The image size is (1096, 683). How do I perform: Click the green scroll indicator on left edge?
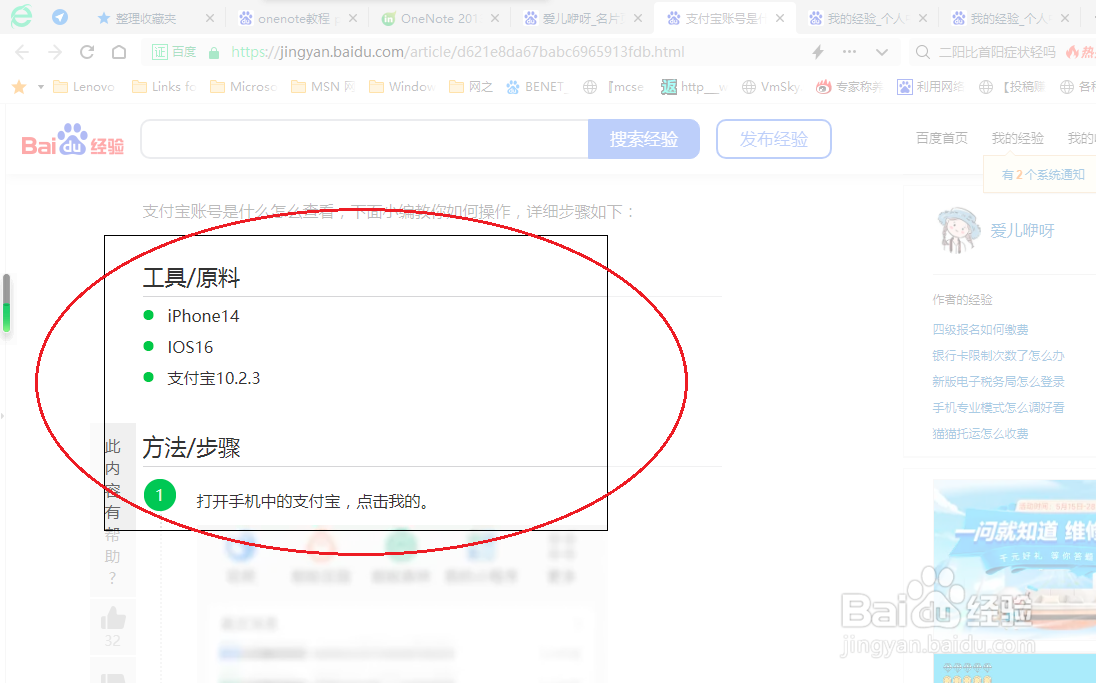[x=6, y=303]
